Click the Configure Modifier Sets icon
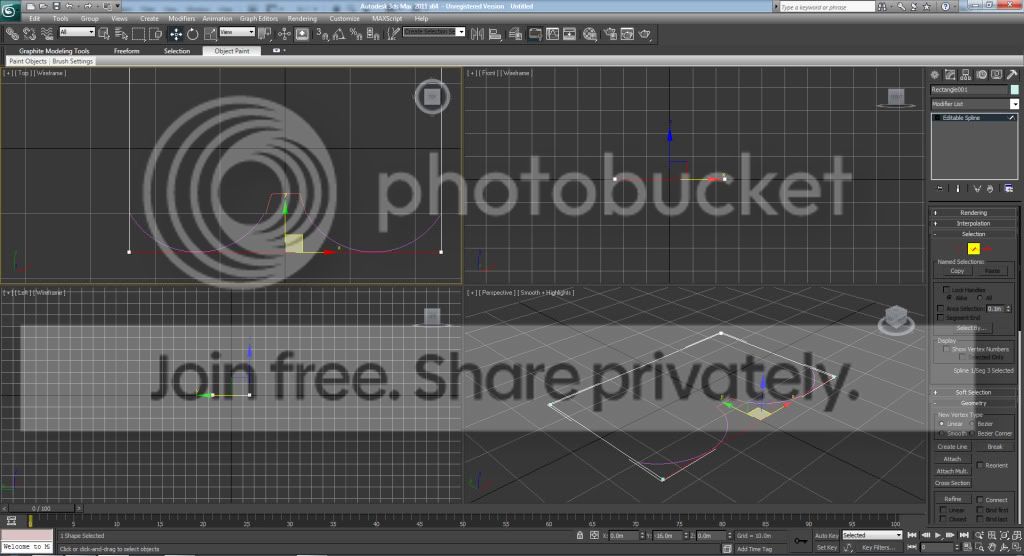The width and height of the screenshot is (1024, 556). click(x=1009, y=189)
